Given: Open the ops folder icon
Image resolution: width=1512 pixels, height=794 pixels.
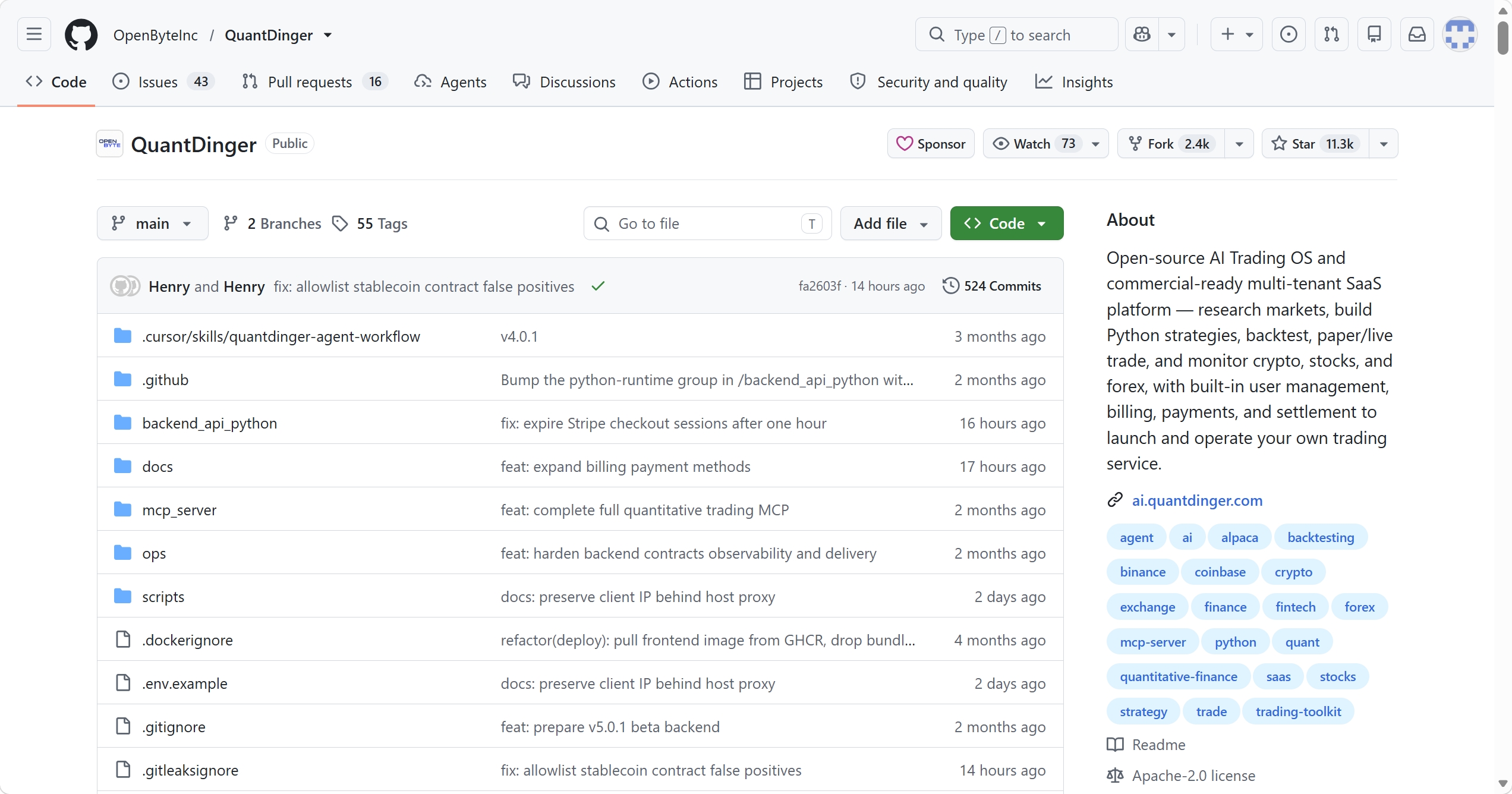Looking at the screenshot, I should tap(122, 553).
